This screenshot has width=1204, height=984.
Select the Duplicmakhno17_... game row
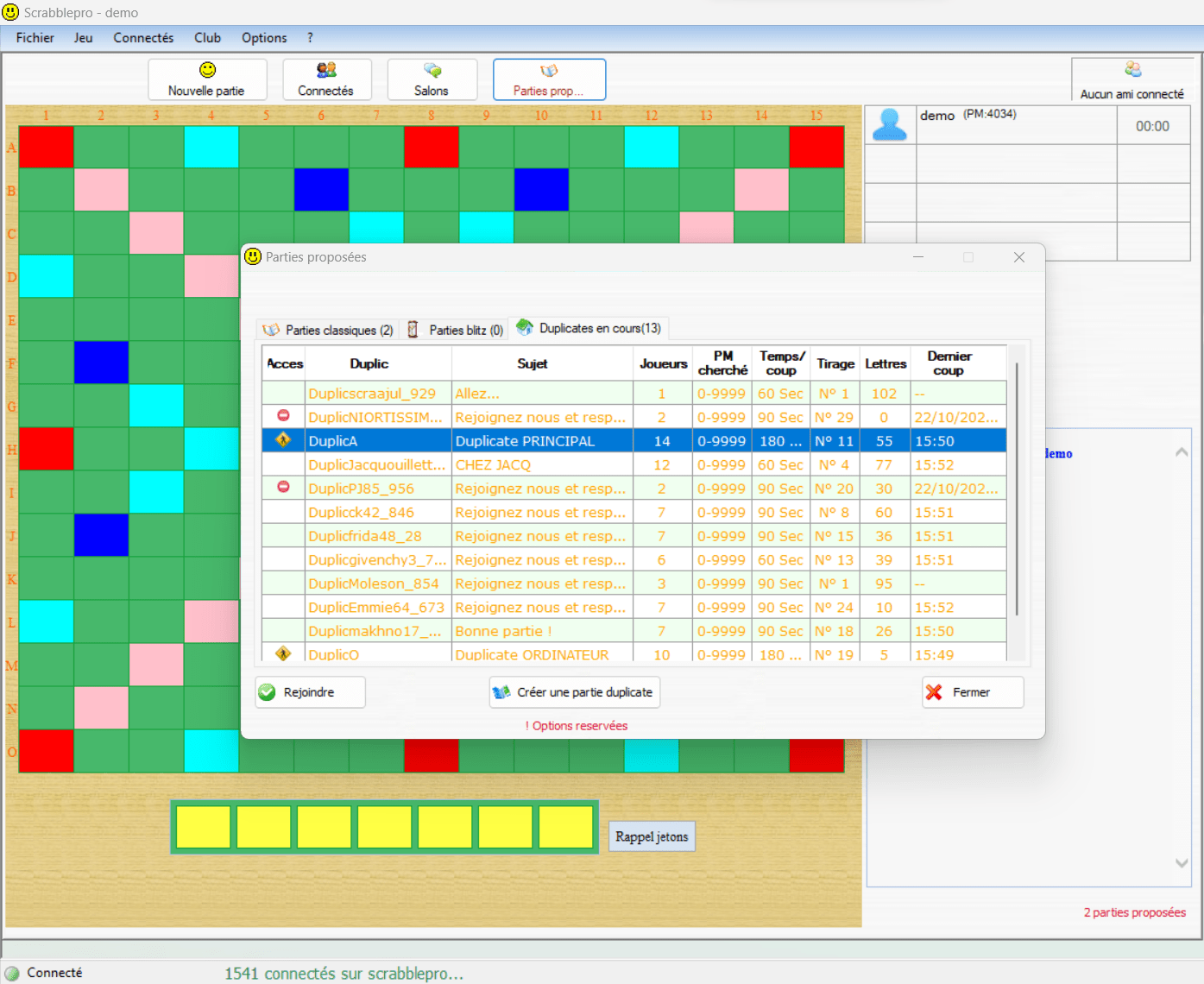click(634, 631)
